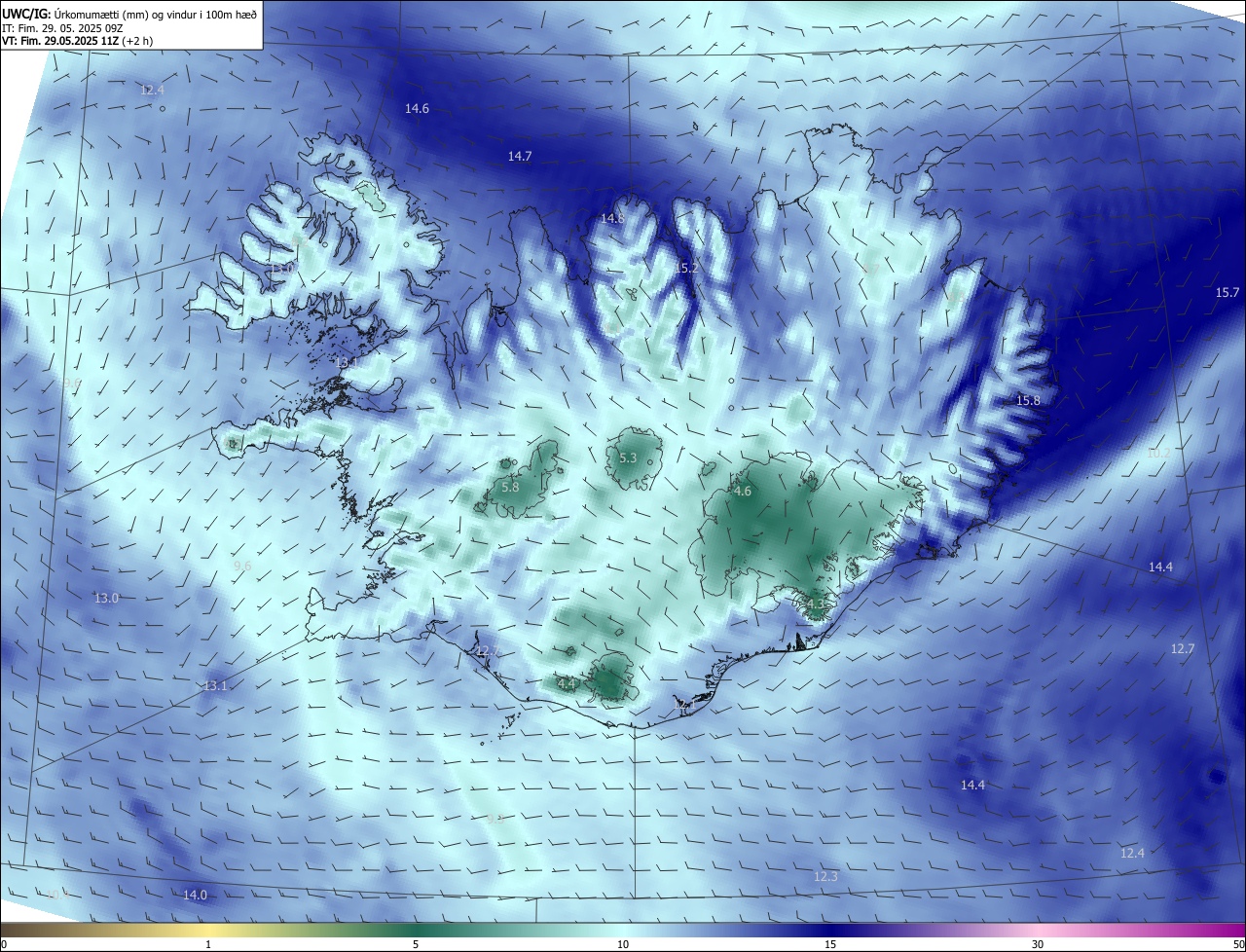This screenshot has height=952, width=1246.
Task: Click the colorbar tick label 15
Action: [x=830, y=944]
